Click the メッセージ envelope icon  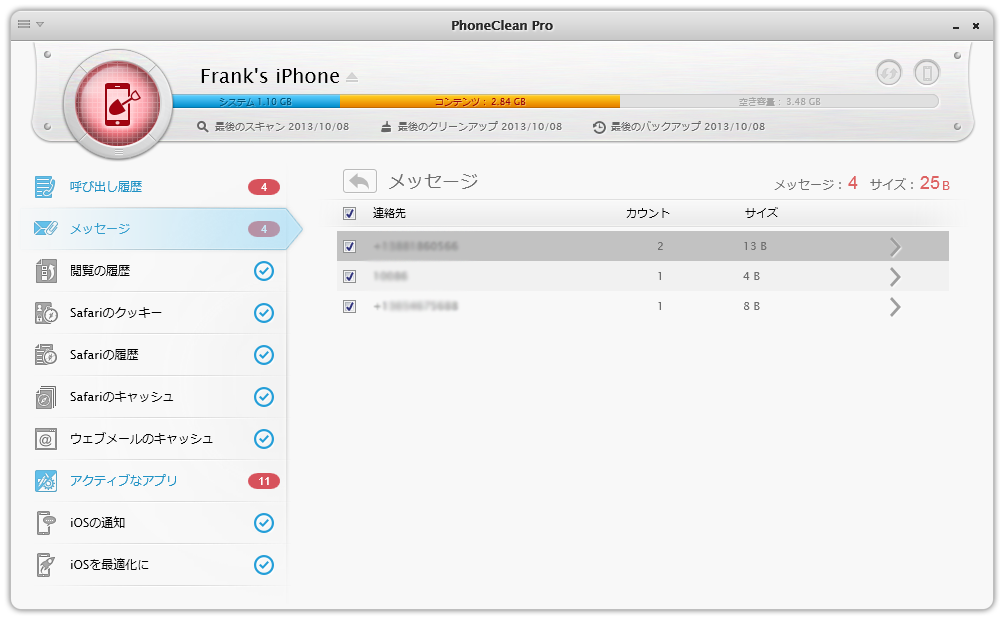coord(45,228)
